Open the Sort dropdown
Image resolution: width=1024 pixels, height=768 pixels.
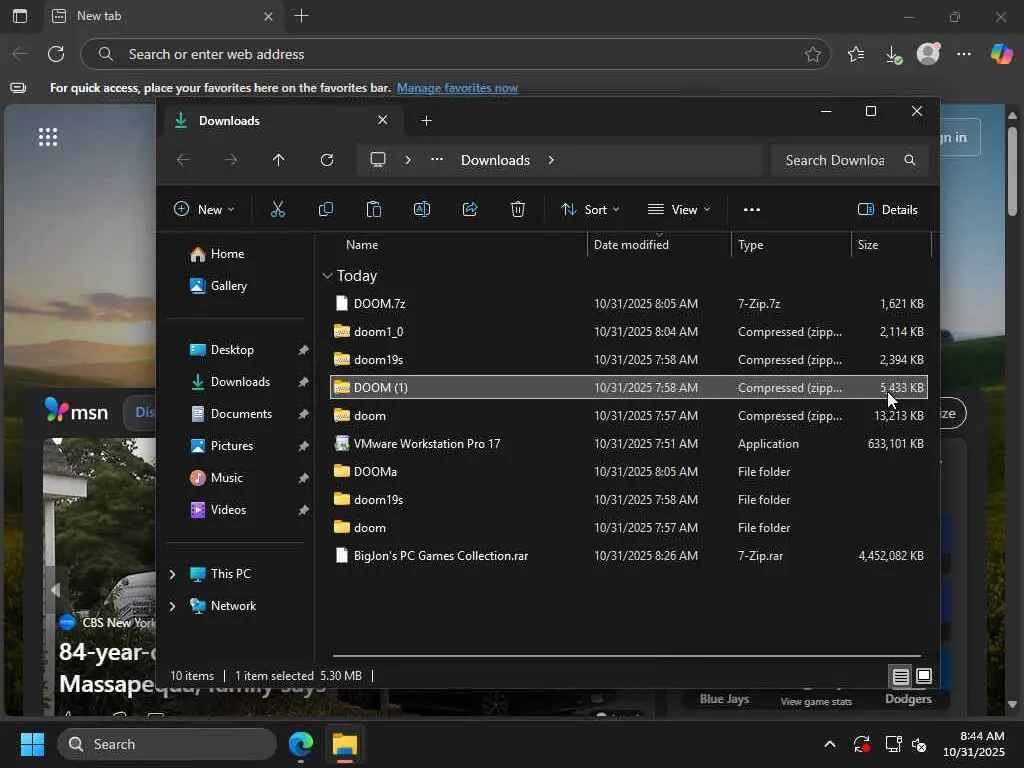(x=590, y=210)
